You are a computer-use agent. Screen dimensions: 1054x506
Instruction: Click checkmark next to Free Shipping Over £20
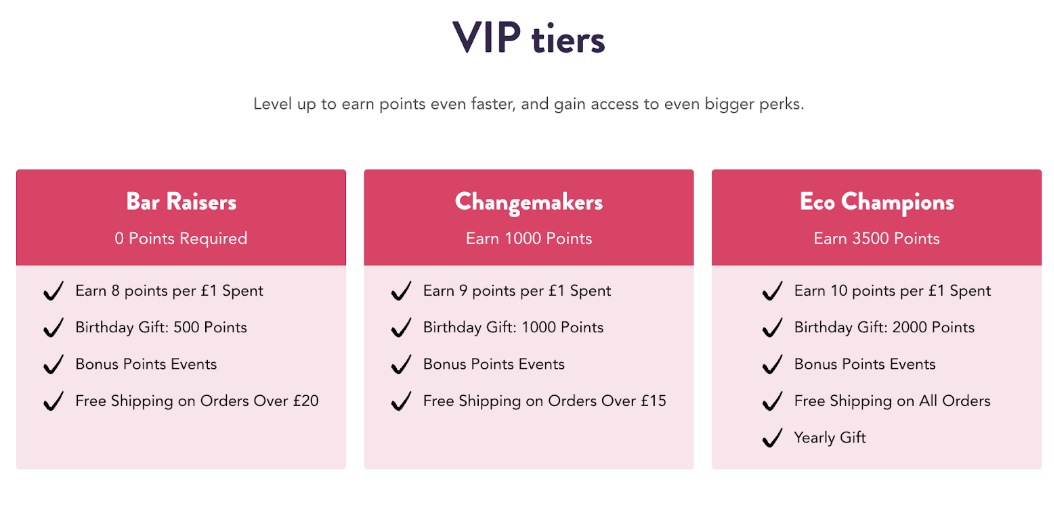click(53, 401)
